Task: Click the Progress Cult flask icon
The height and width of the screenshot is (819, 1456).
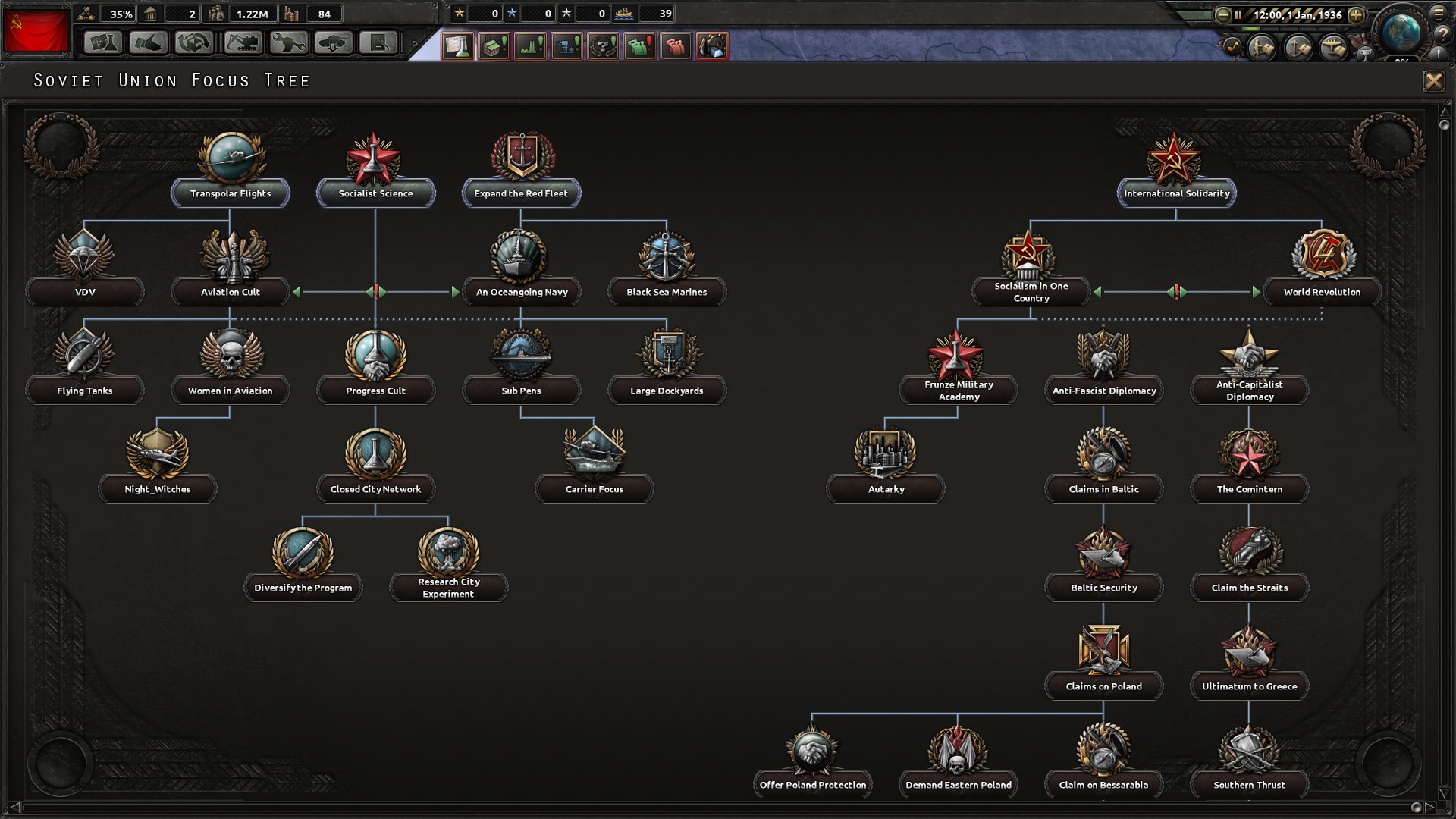Action: coord(375,353)
